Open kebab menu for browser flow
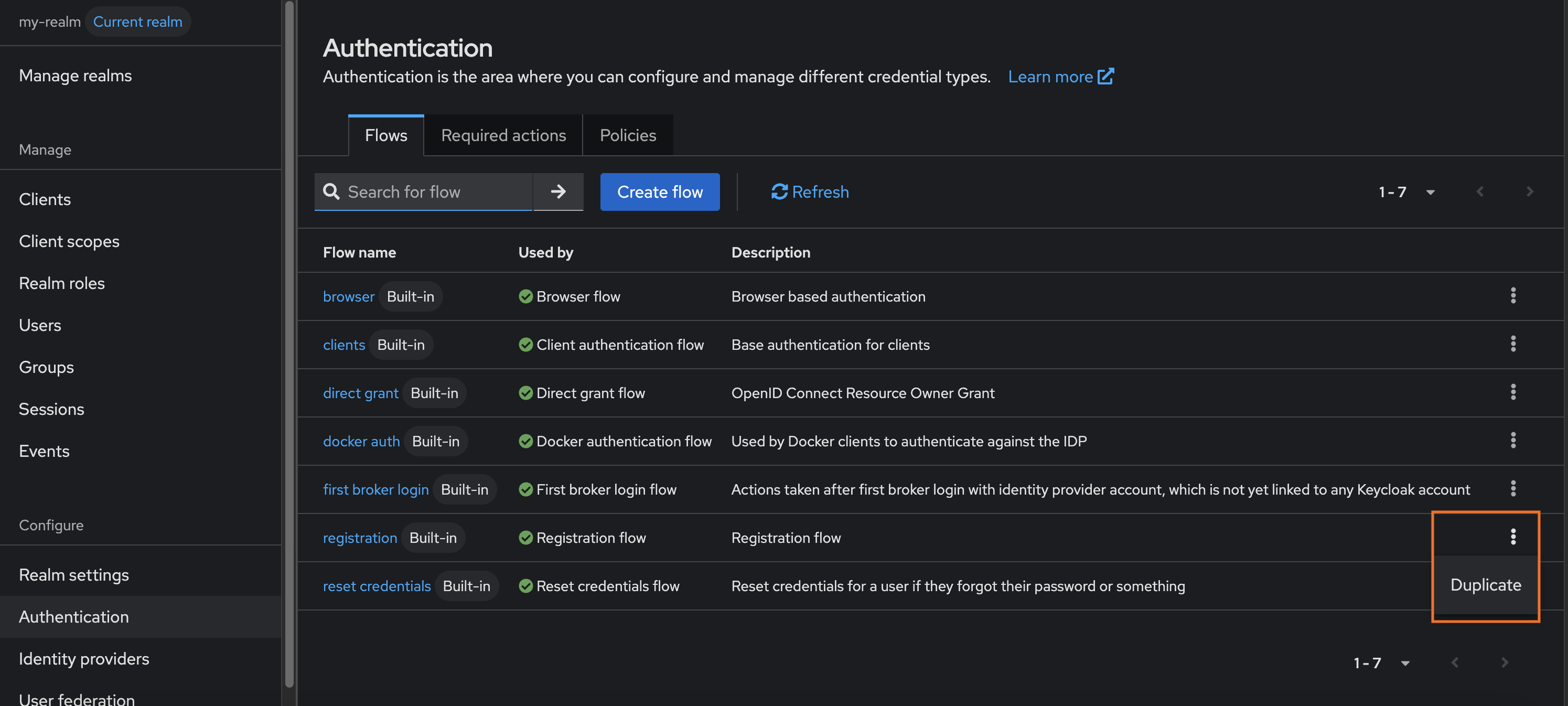Viewport: 1568px width, 706px height. pyautogui.click(x=1512, y=296)
